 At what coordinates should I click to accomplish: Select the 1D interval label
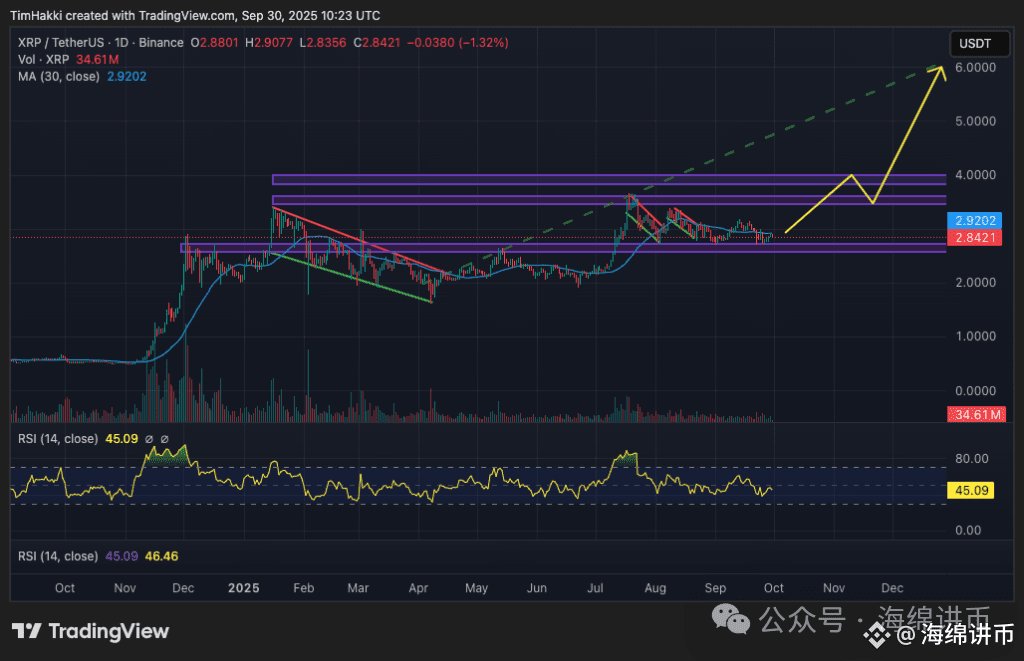coord(121,42)
